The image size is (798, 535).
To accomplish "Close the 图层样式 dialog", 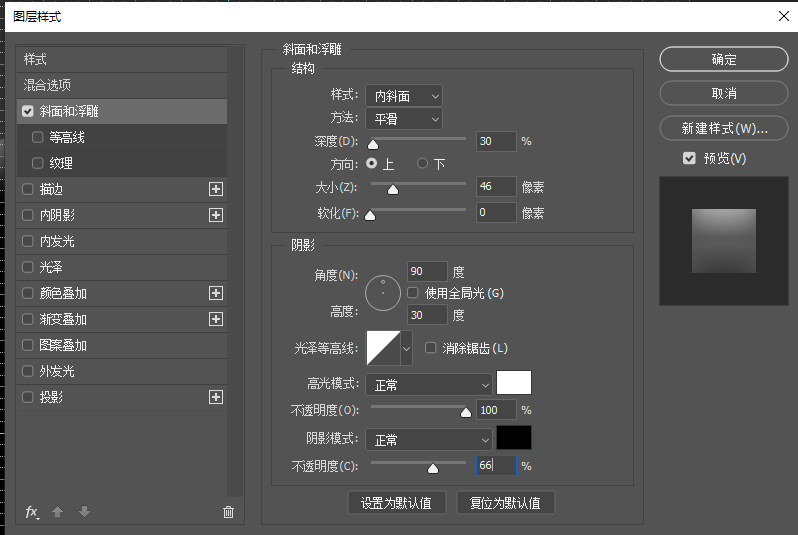I will pyautogui.click(x=784, y=16).
